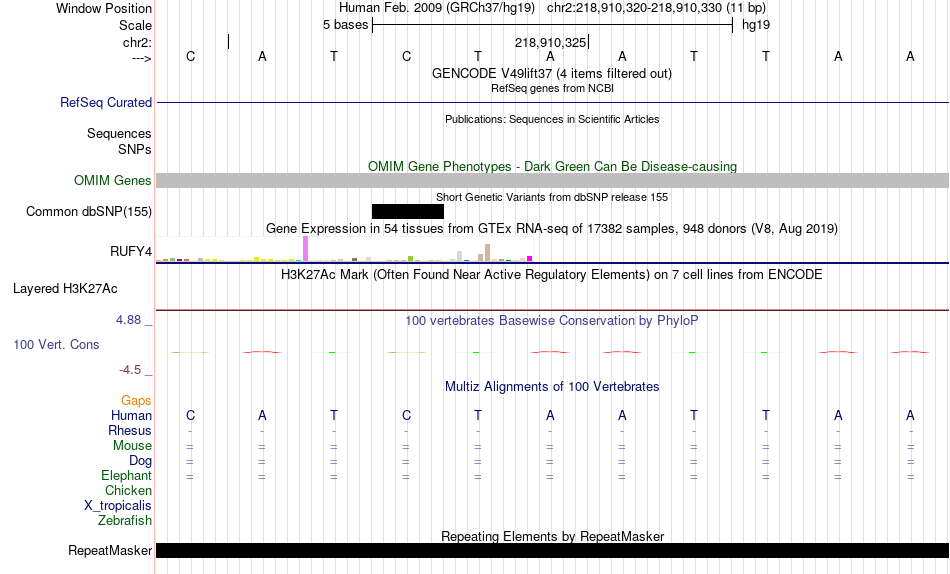
Task: Click the 218,910,325 position marker
Action: tap(551, 42)
